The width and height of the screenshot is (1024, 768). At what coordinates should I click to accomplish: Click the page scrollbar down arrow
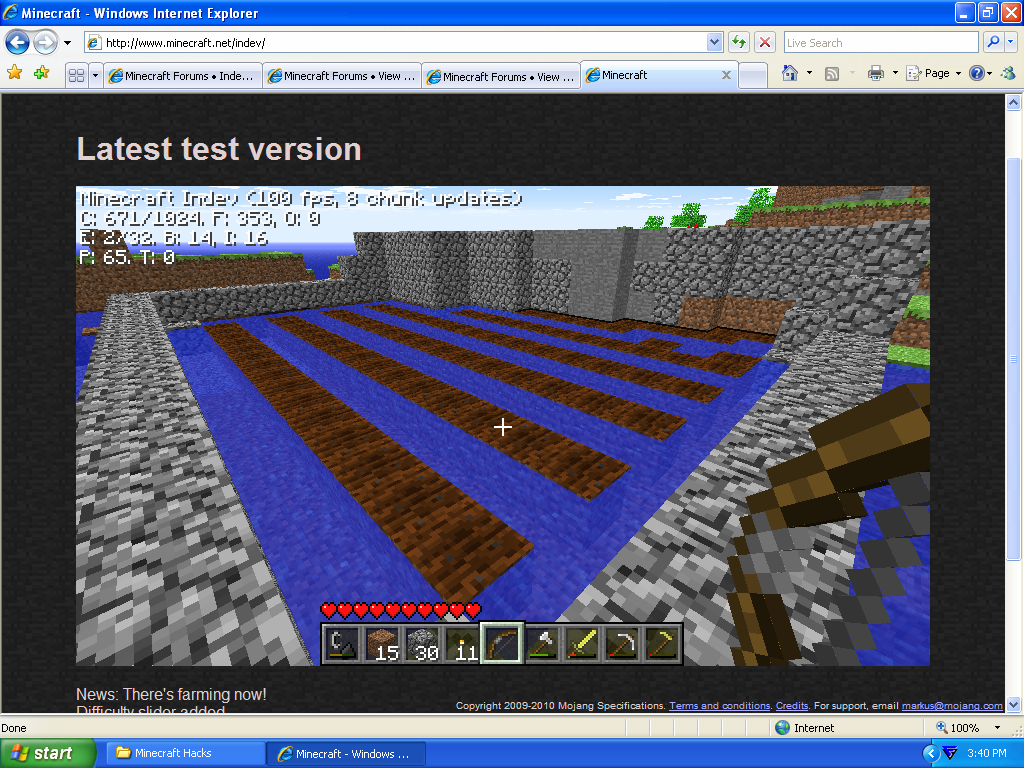[x=1013, y=705]
